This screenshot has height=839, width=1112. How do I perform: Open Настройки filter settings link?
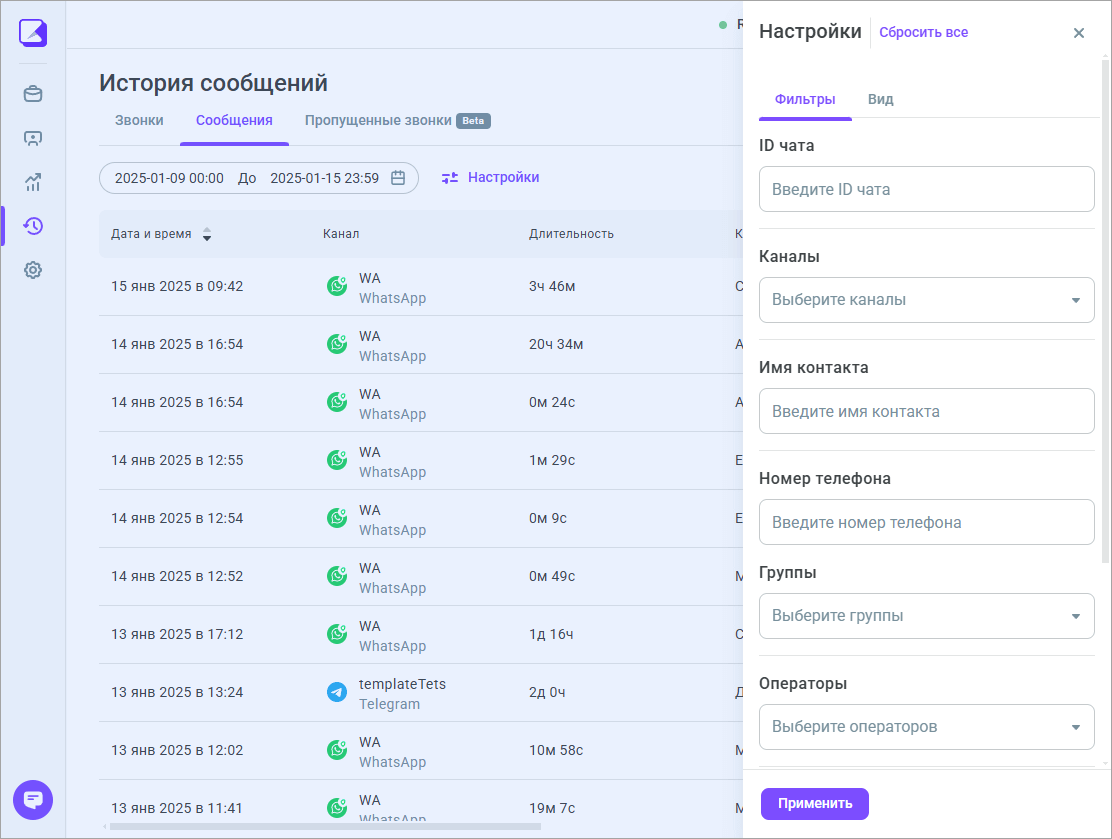click(x=490, y=177)
